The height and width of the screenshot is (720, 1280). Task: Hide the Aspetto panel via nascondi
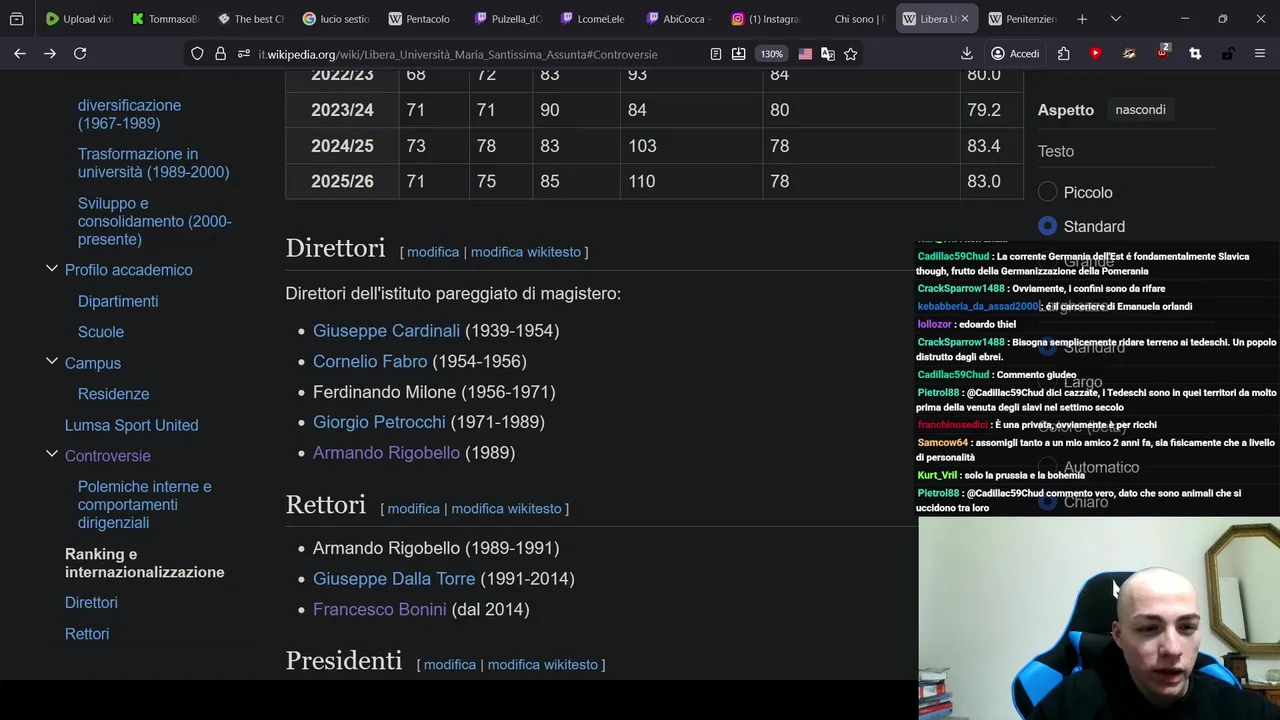1140,110
